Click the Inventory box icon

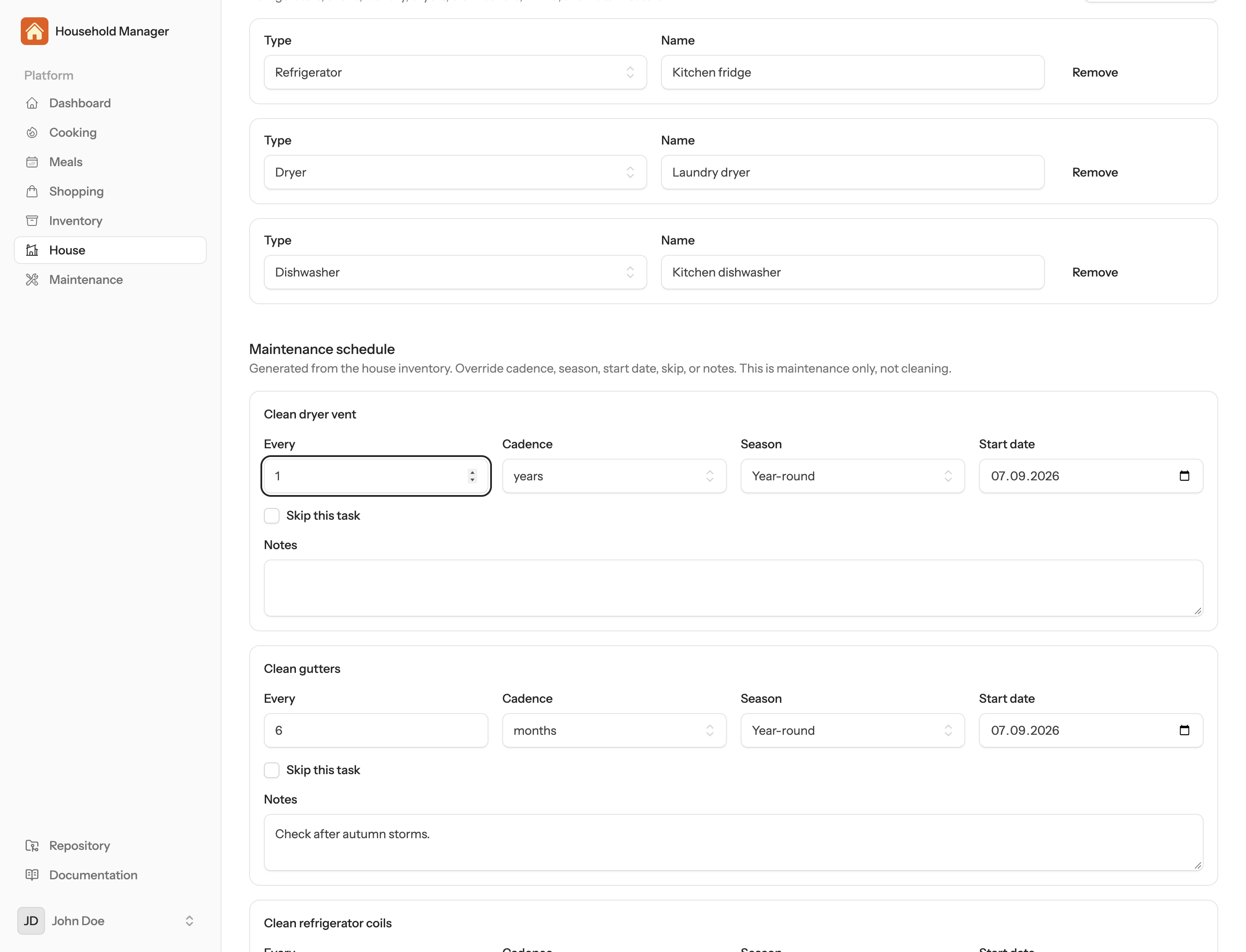[x=32, y=221]
